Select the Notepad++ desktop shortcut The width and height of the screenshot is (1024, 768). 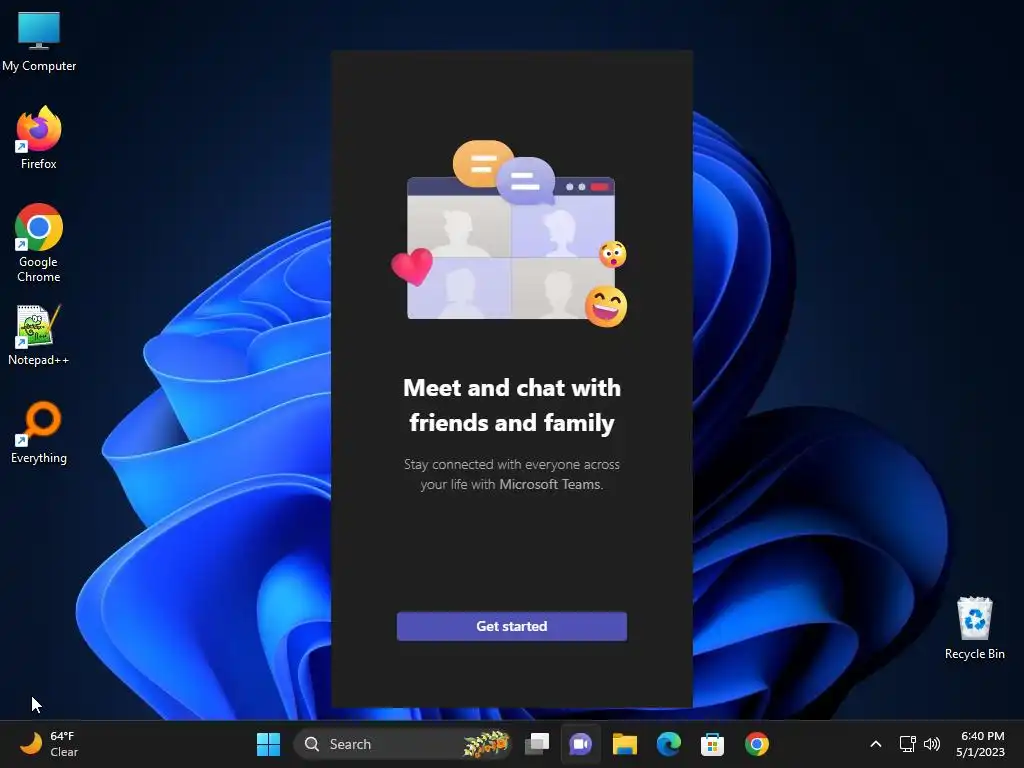(39, 335)
